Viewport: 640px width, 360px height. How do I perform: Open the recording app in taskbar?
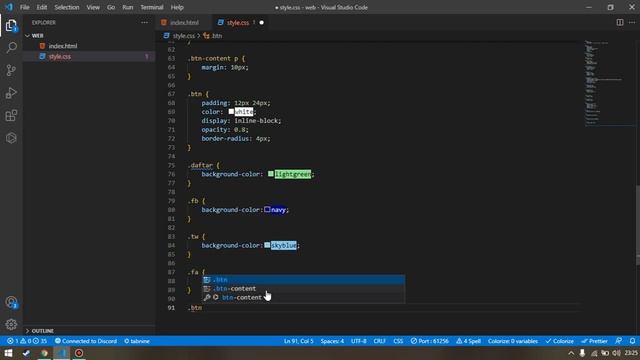coord(79,353)
